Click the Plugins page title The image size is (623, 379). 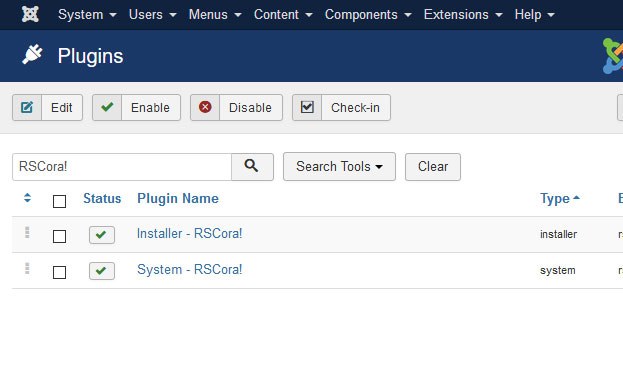coord(90,56)
